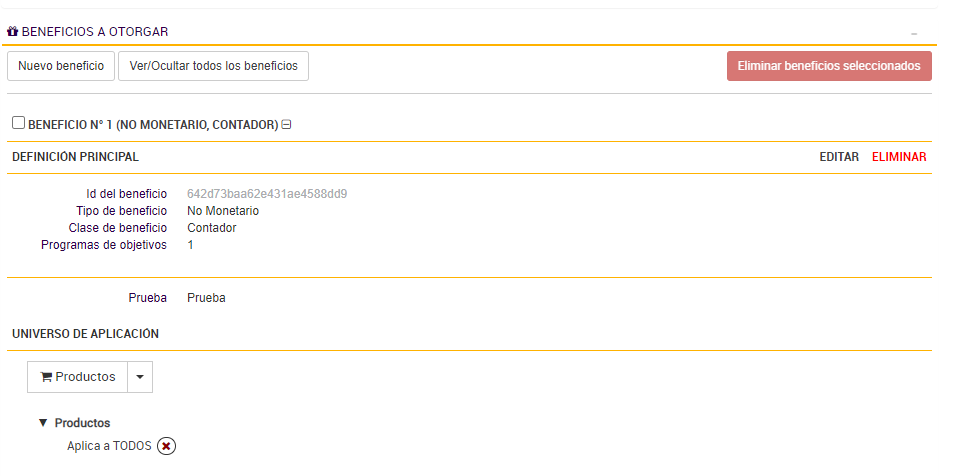Click the minus icon beside Beneficio N° 1
Image resolution: width=969 pixels, height=476 pixels.
tap(286, 125)
